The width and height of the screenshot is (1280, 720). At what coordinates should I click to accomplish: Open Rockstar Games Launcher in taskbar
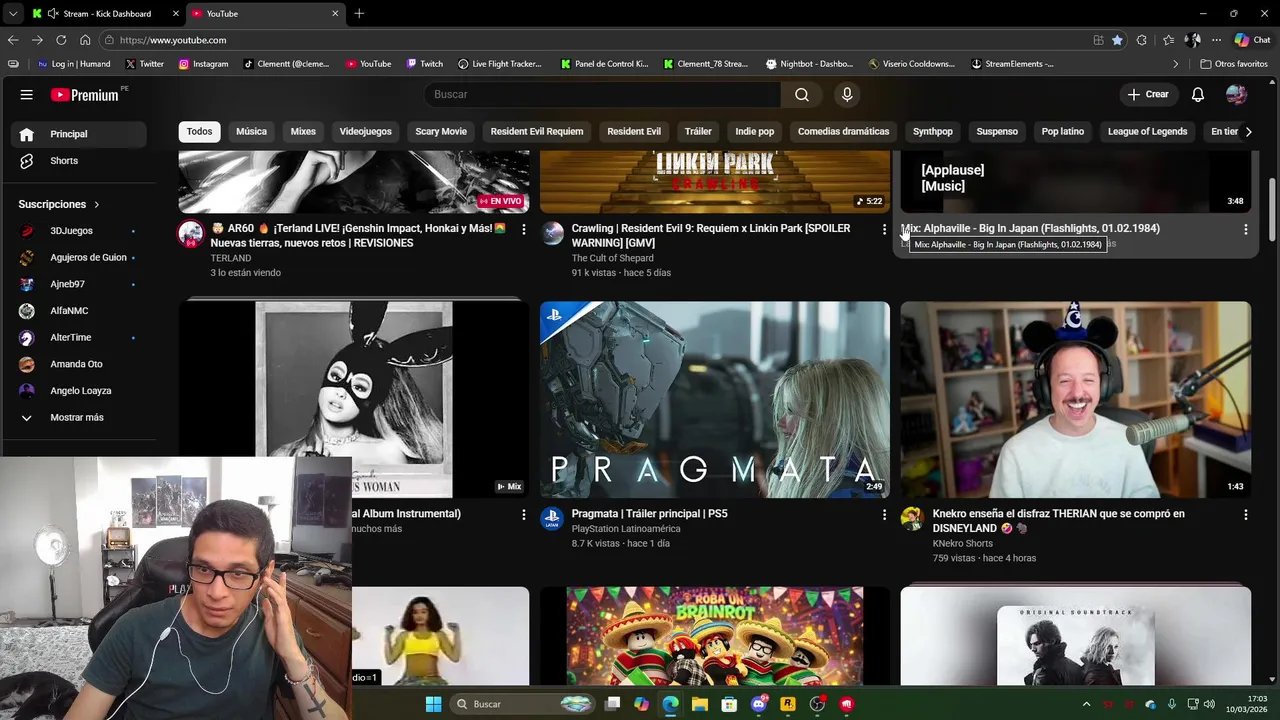point(788,704)
